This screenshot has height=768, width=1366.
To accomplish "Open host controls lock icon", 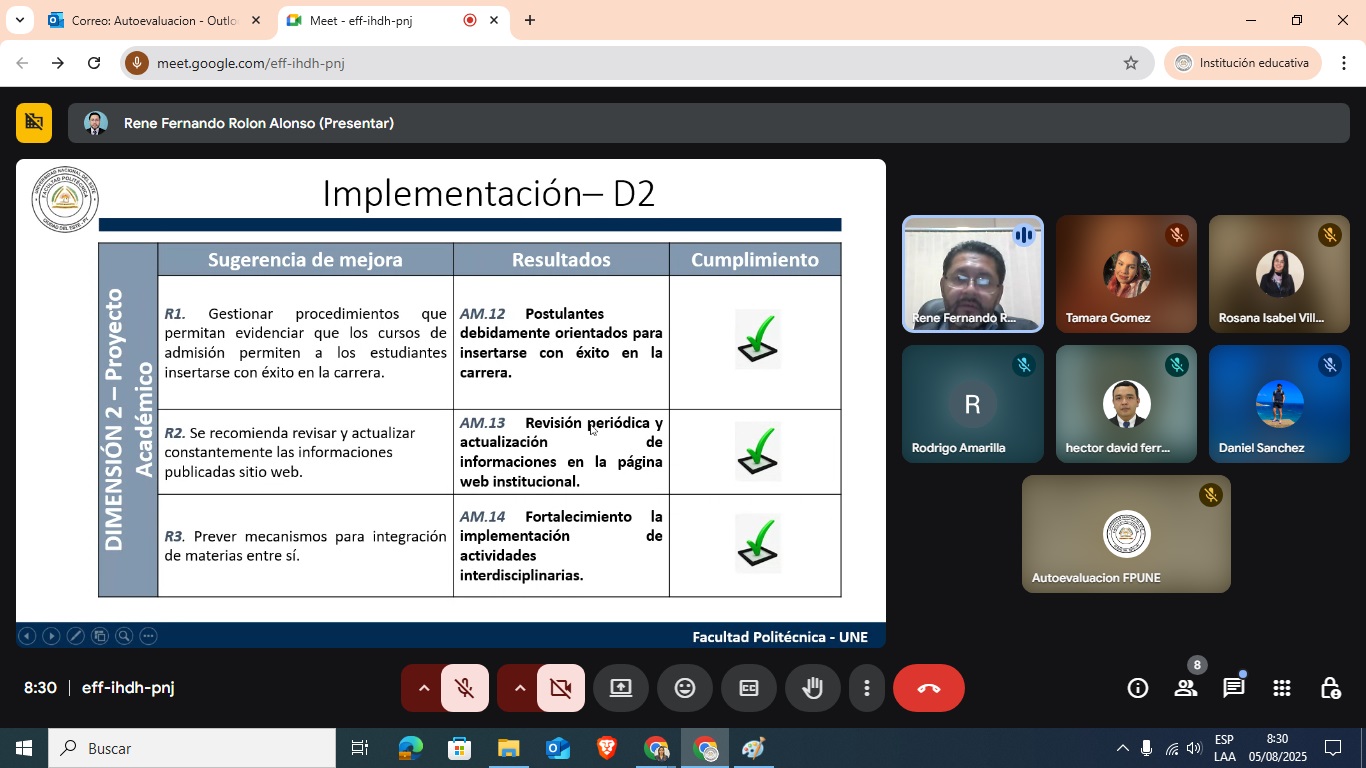I will click(x=1330, y=688).
